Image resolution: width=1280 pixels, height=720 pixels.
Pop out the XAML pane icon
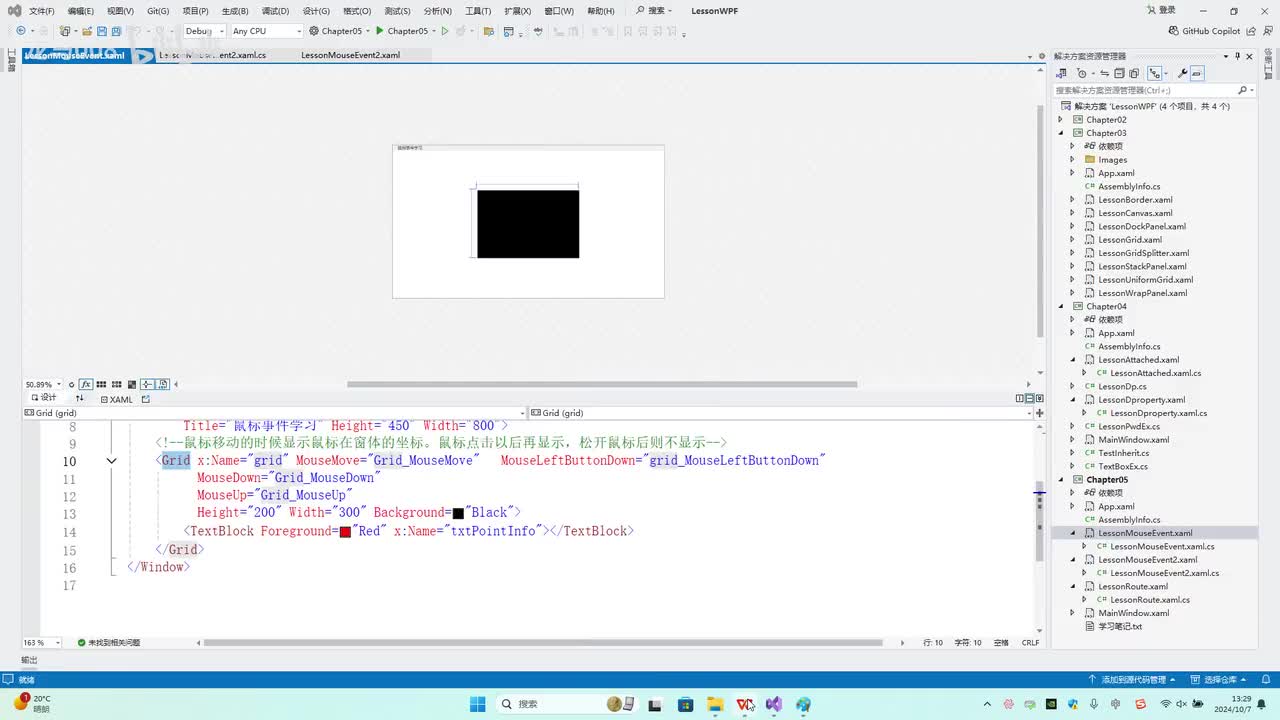(x=145, y=399)
